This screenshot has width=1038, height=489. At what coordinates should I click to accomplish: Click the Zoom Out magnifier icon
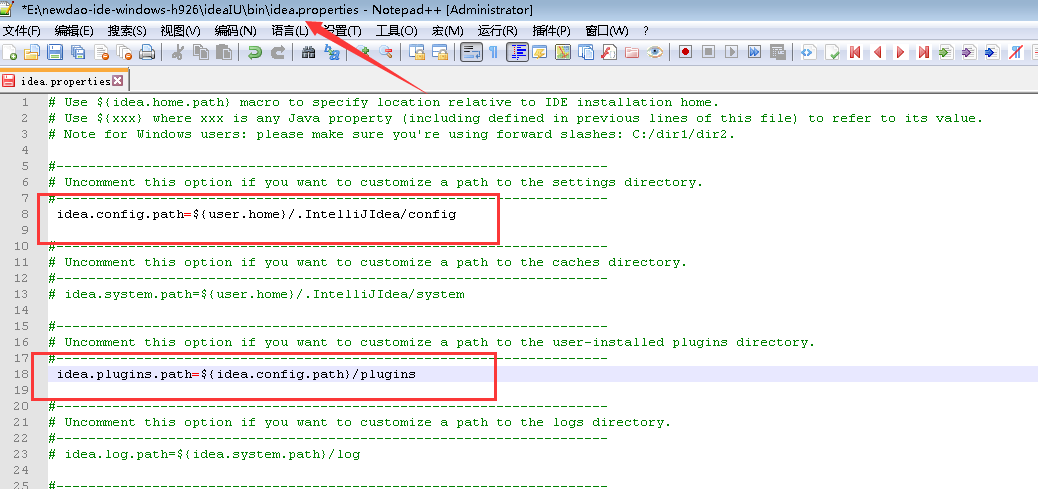point(385,52)
